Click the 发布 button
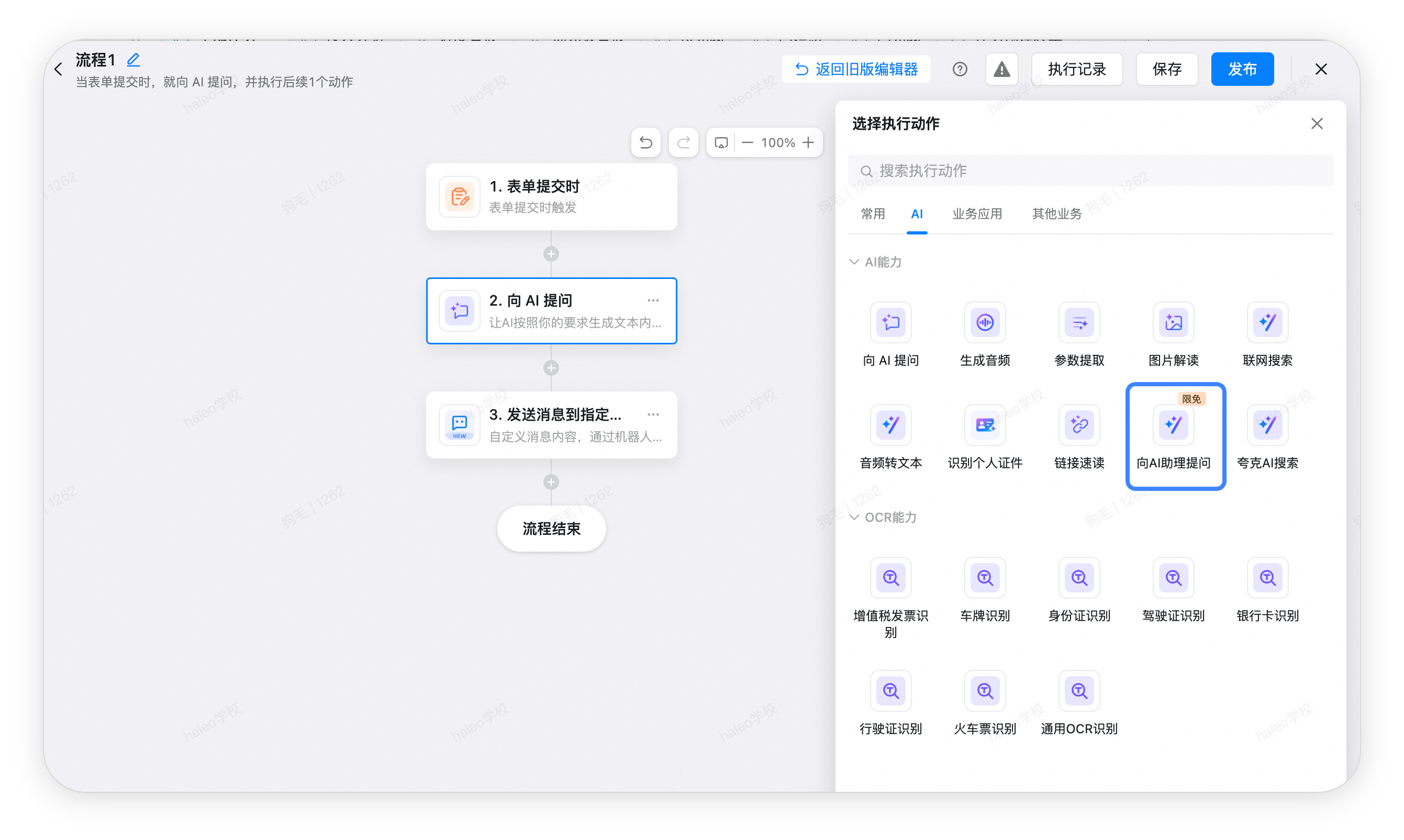 point(1242,69)
